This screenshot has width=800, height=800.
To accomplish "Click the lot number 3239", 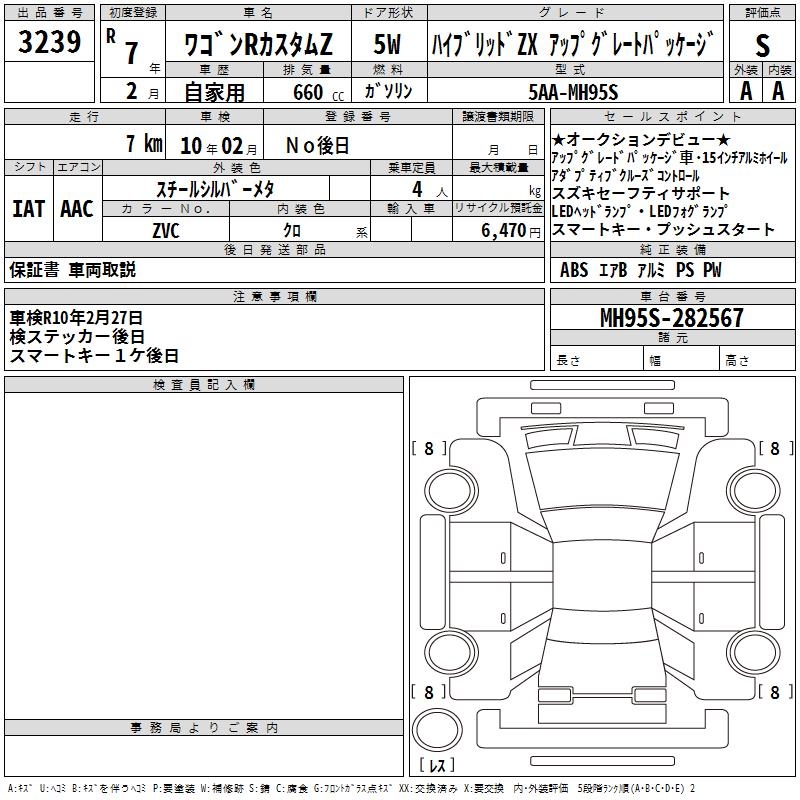I will pos(49,42).
